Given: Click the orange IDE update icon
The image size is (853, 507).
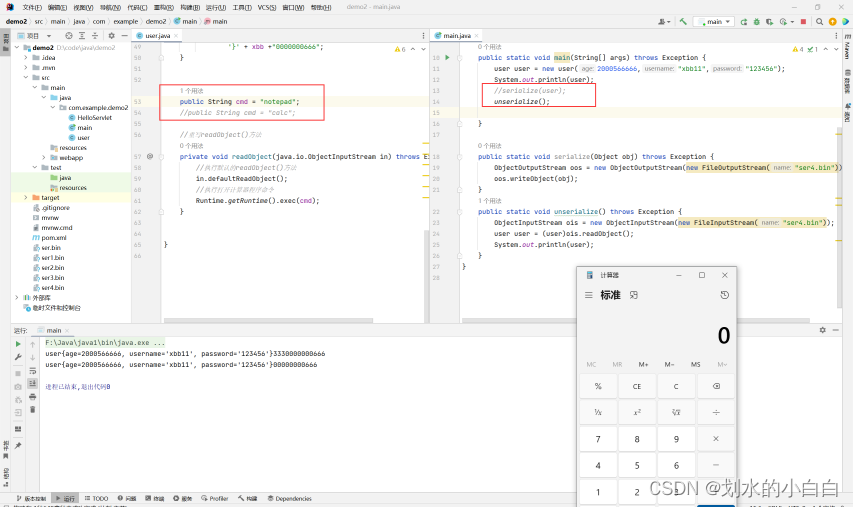Looking at the screenshot, I should [832, 22].
